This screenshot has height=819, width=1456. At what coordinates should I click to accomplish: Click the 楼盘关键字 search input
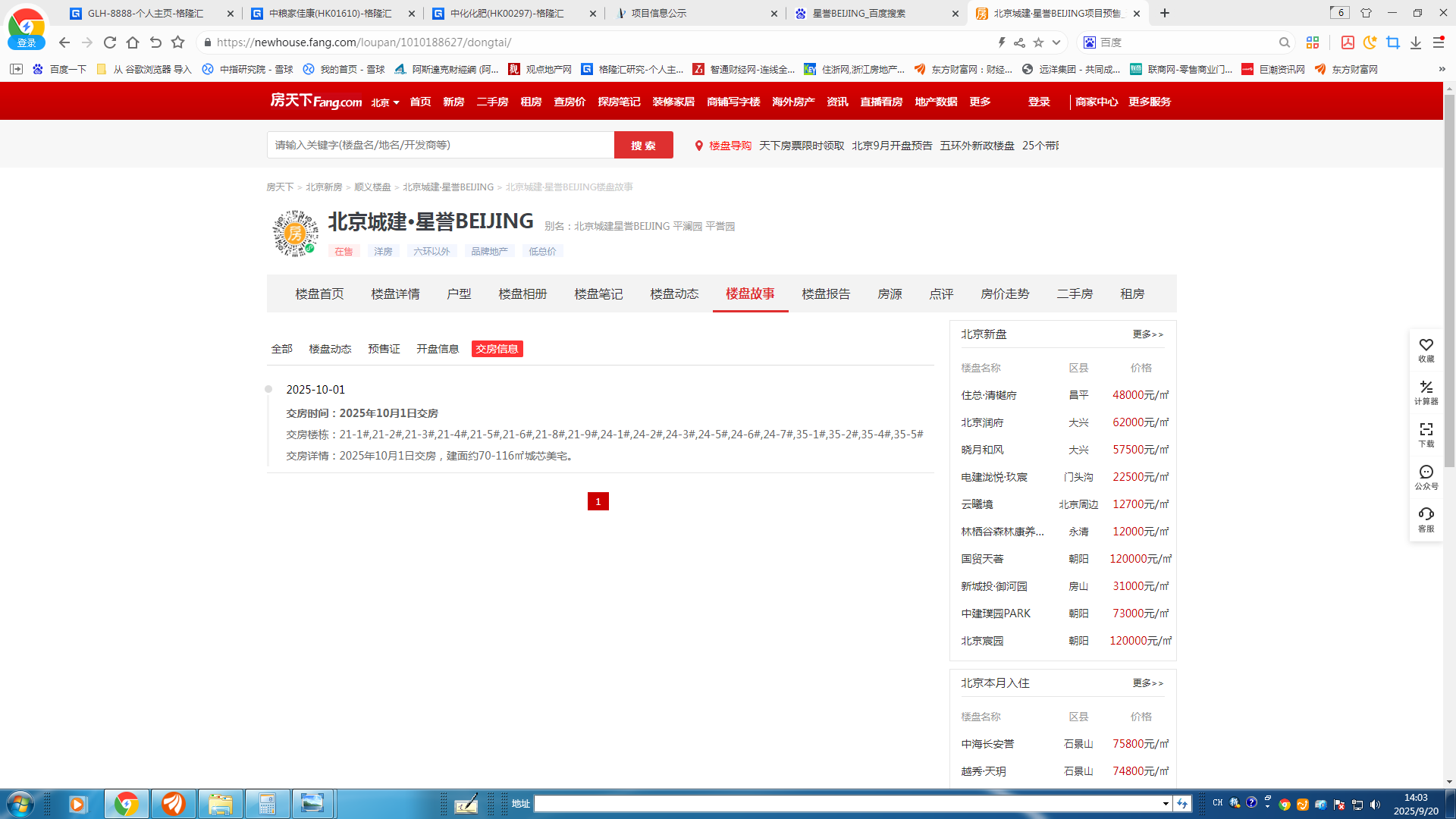click(x=441, y=145)
